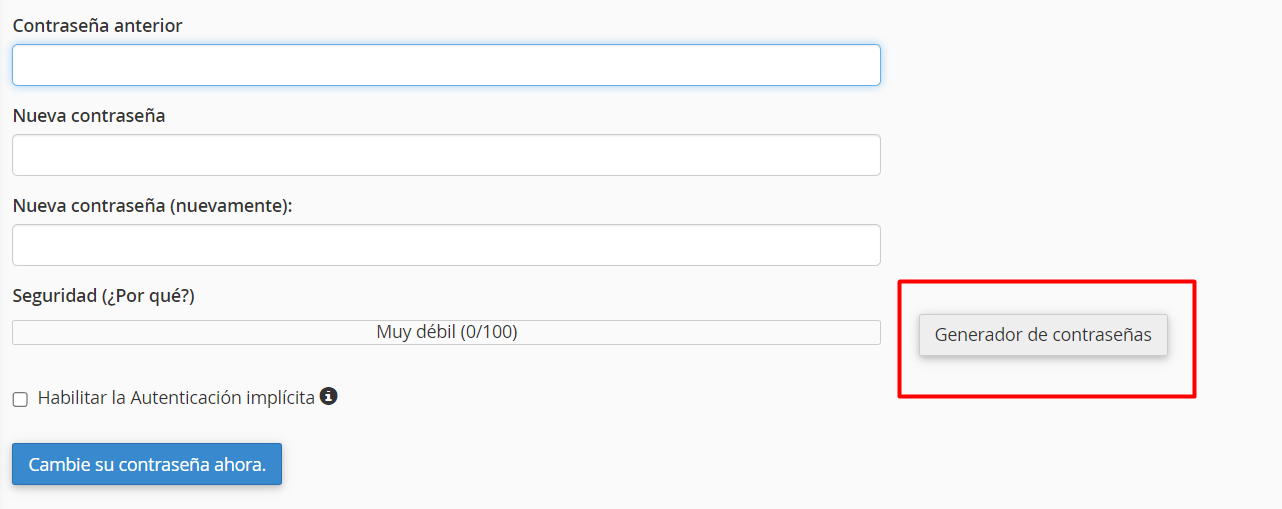Viewport: 1282px width, 509px height.
Task: Click the Seguridad label text
Action: click(x=54, y=296)
